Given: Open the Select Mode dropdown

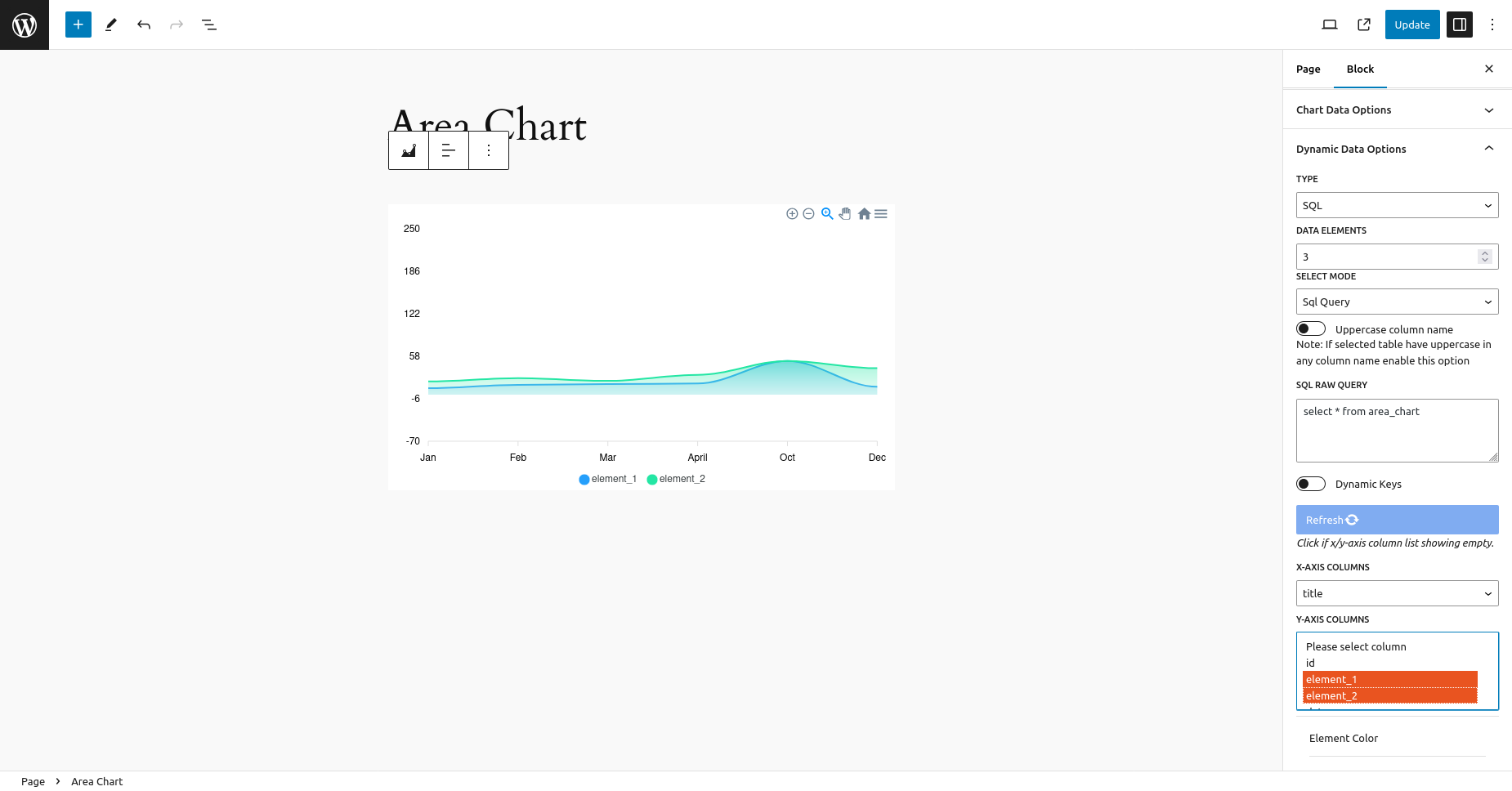Looking at the screenshot, I should tap(1397, 302).
